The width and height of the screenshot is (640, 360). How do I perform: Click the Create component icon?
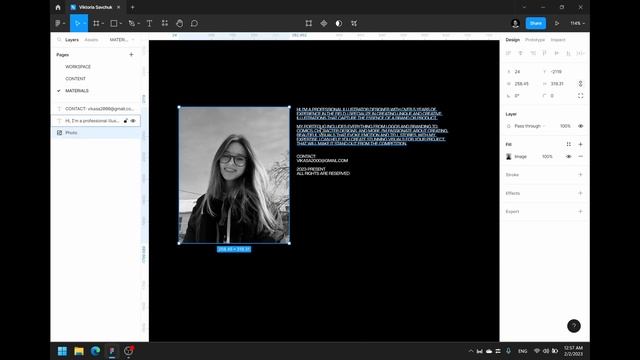click(x=324, y=23)
